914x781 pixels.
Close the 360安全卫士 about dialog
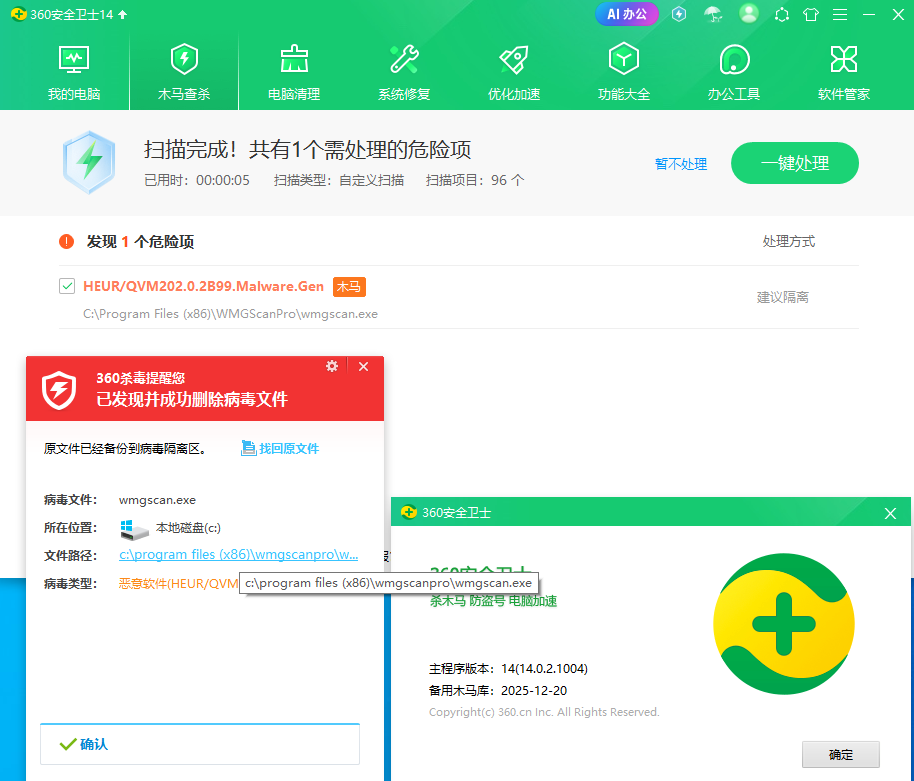[x=890, y=513]
